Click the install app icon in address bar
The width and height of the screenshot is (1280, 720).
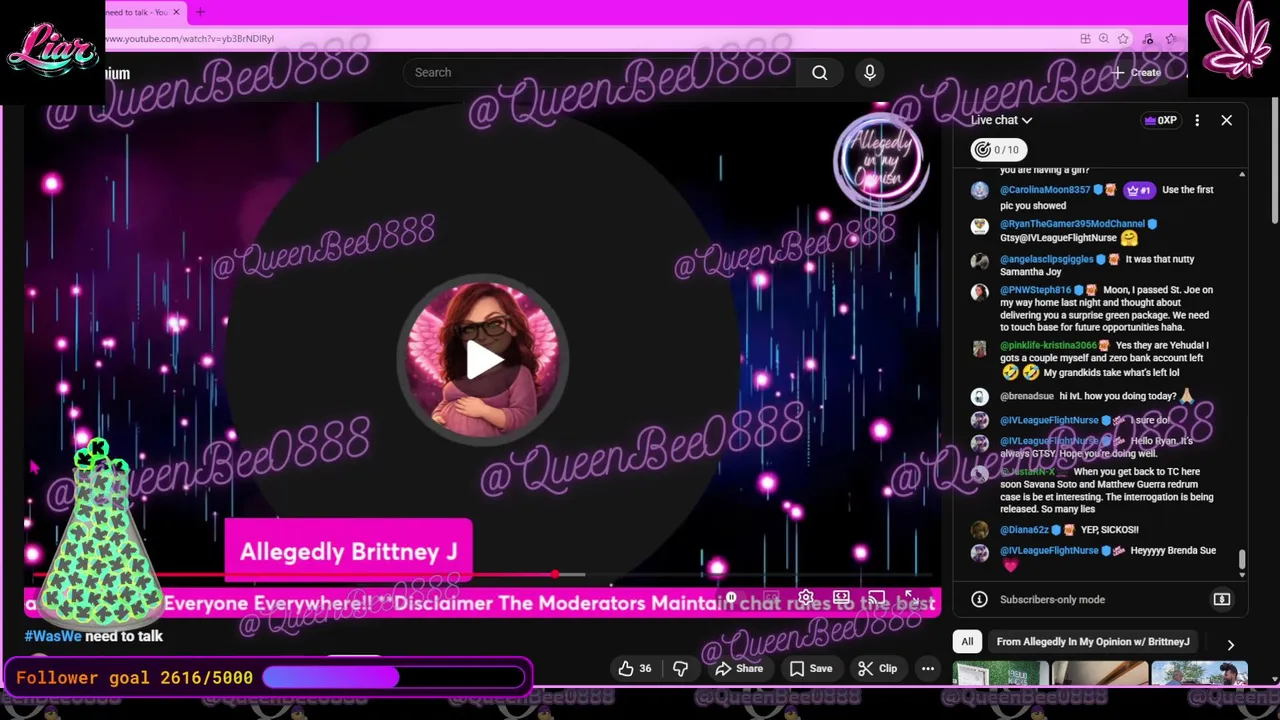[1085, 39]
